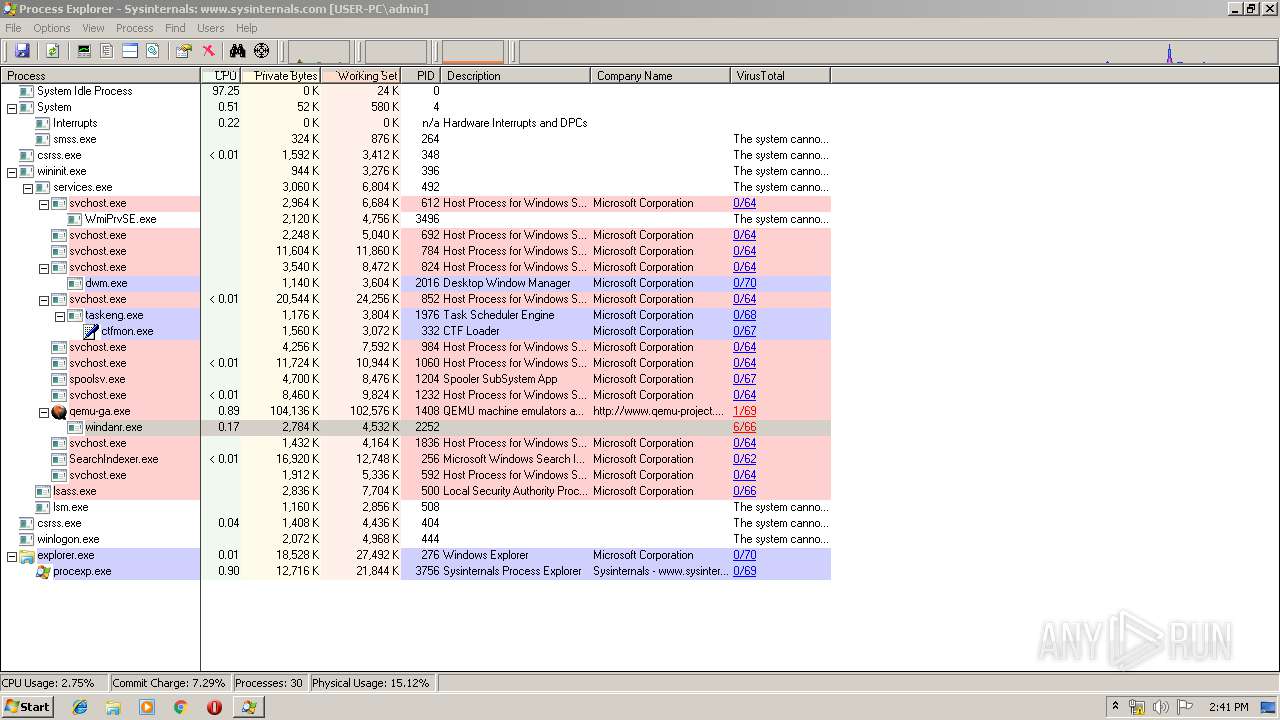Open the Options menu
The image size is (1280, 720).
click(52, 28)
